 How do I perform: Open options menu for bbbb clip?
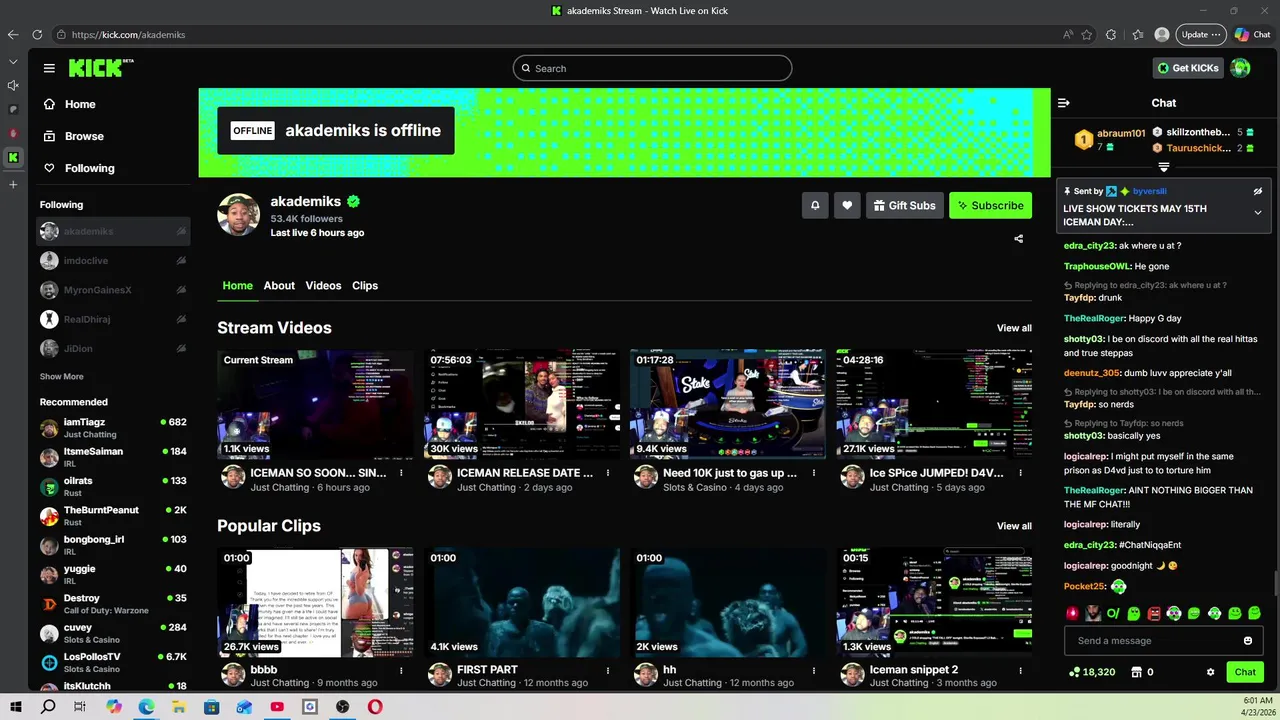pos(401,670)
